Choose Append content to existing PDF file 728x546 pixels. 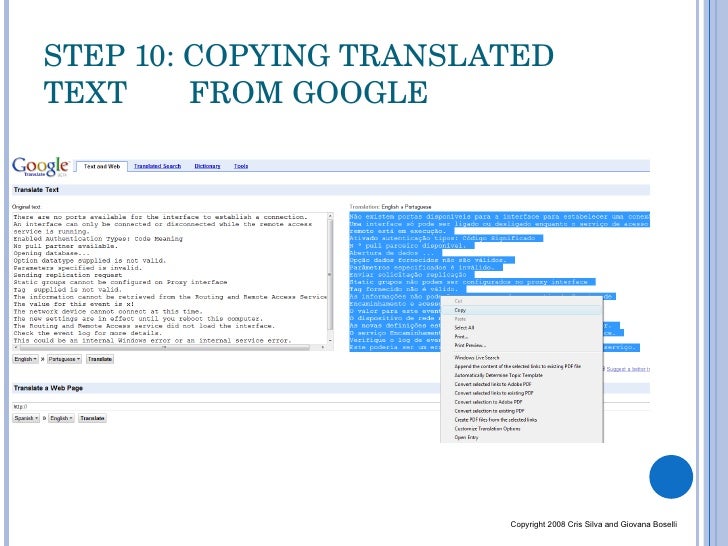pyautogui.click(x=521, y=366)
